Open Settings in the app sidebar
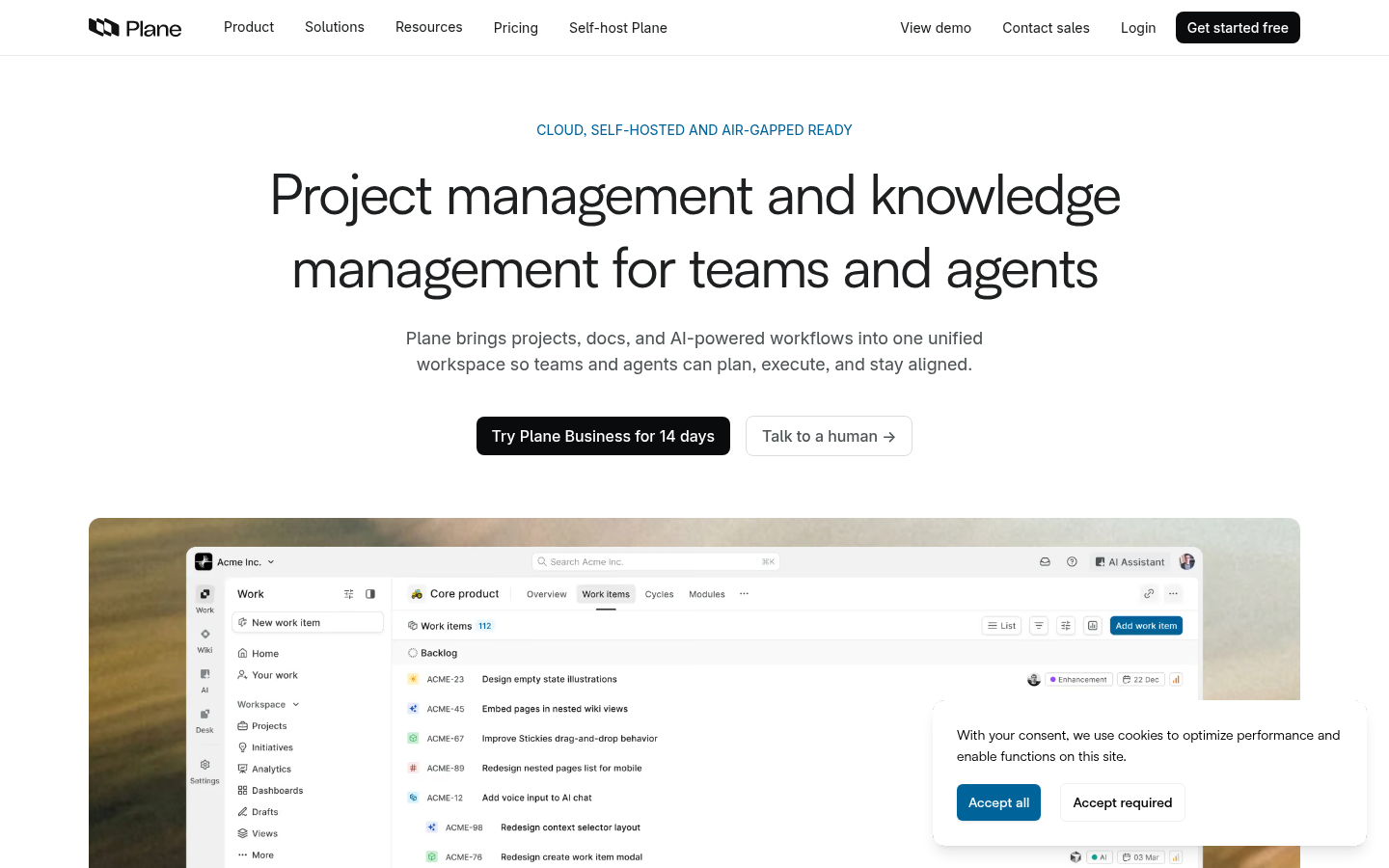 [204, 771]
